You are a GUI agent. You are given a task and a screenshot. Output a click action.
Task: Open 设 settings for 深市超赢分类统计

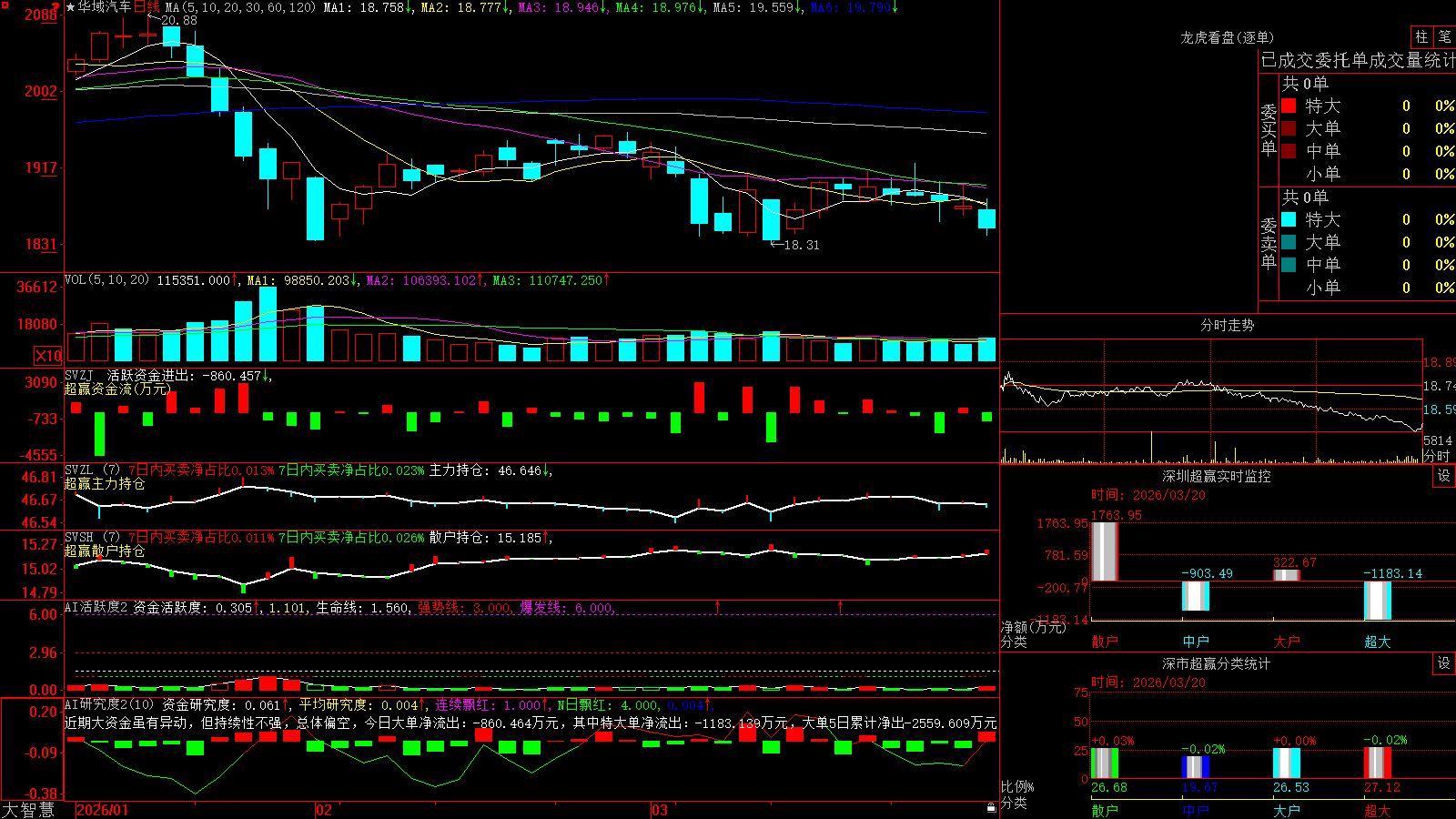click(1444, 663)
